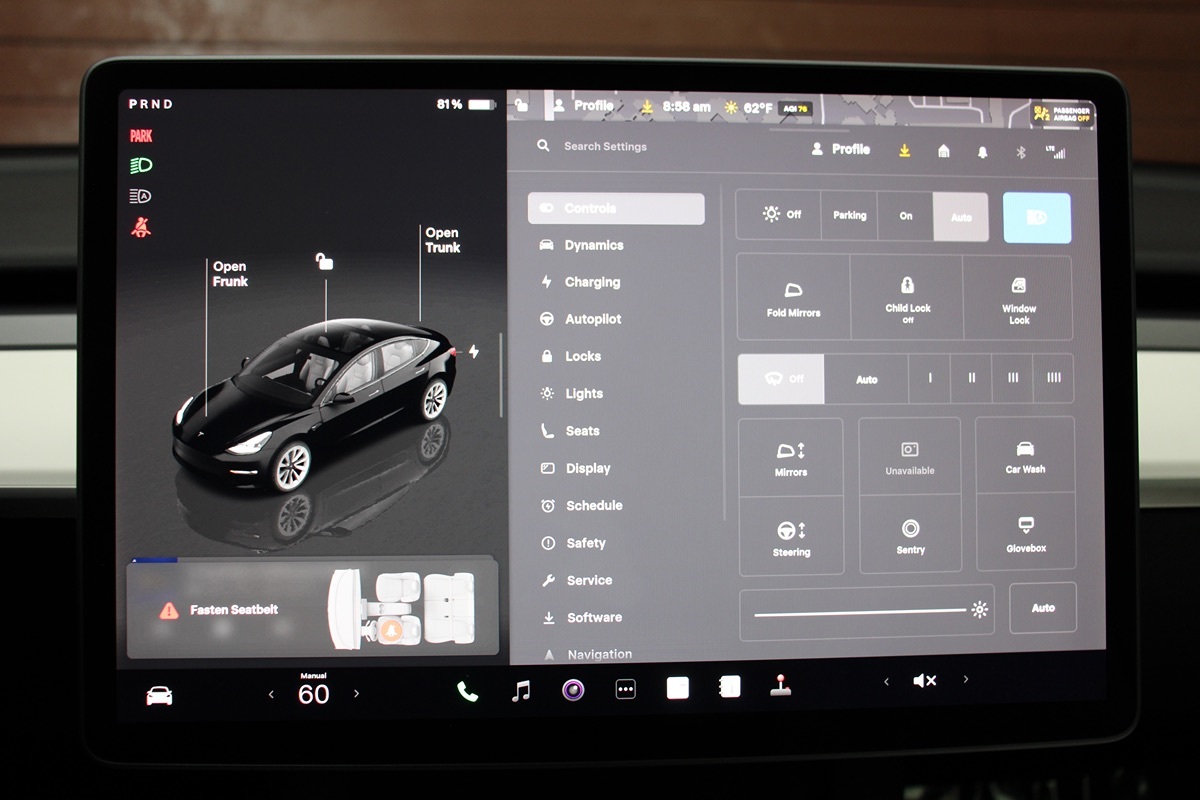This screenshot has height=800, width=1200.
Task: Tap the Car Wash mode button
Action: (1025, 456)
